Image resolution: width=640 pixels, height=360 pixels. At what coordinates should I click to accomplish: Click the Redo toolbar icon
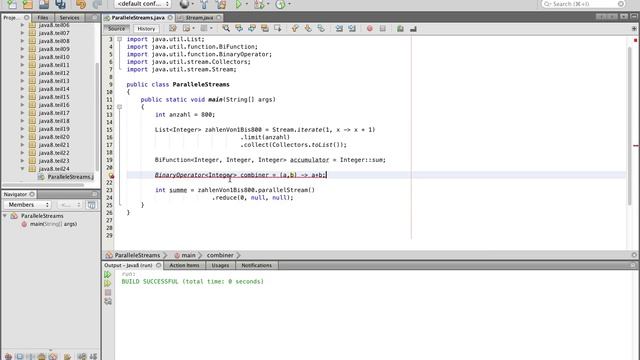point(97,4)
